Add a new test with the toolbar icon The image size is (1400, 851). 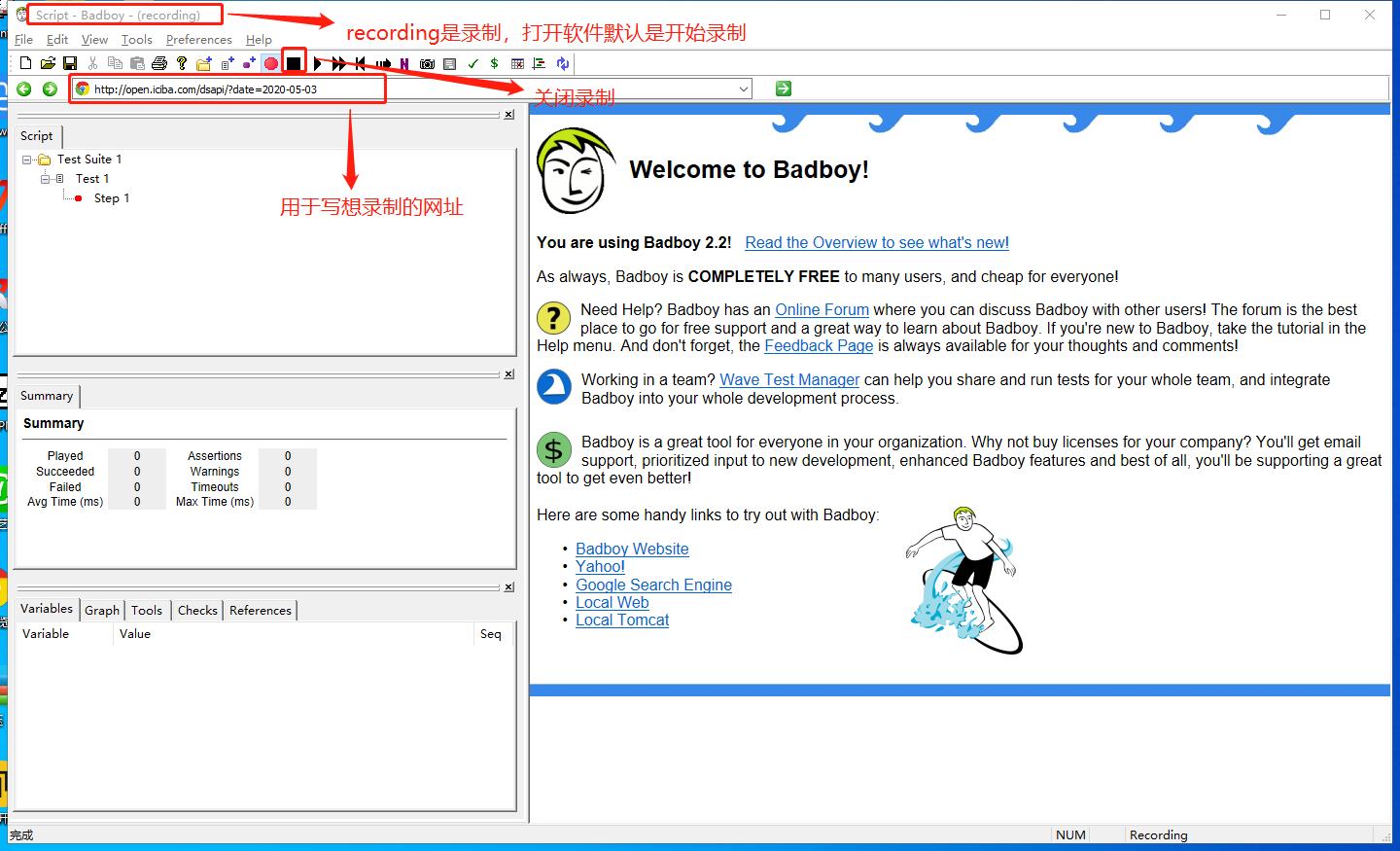[227, 63]
